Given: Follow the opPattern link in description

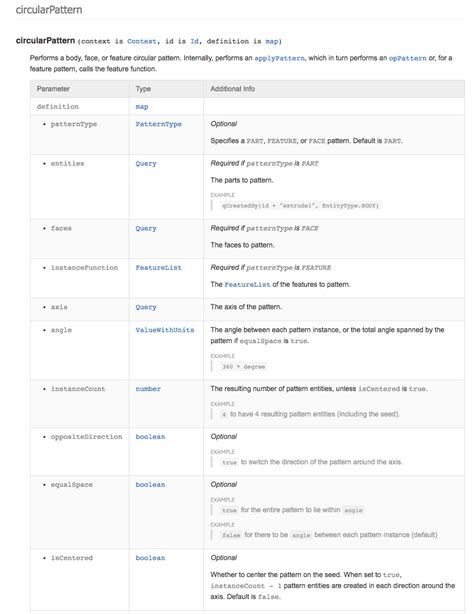Looking at the screenshot, I should point(407,58).
